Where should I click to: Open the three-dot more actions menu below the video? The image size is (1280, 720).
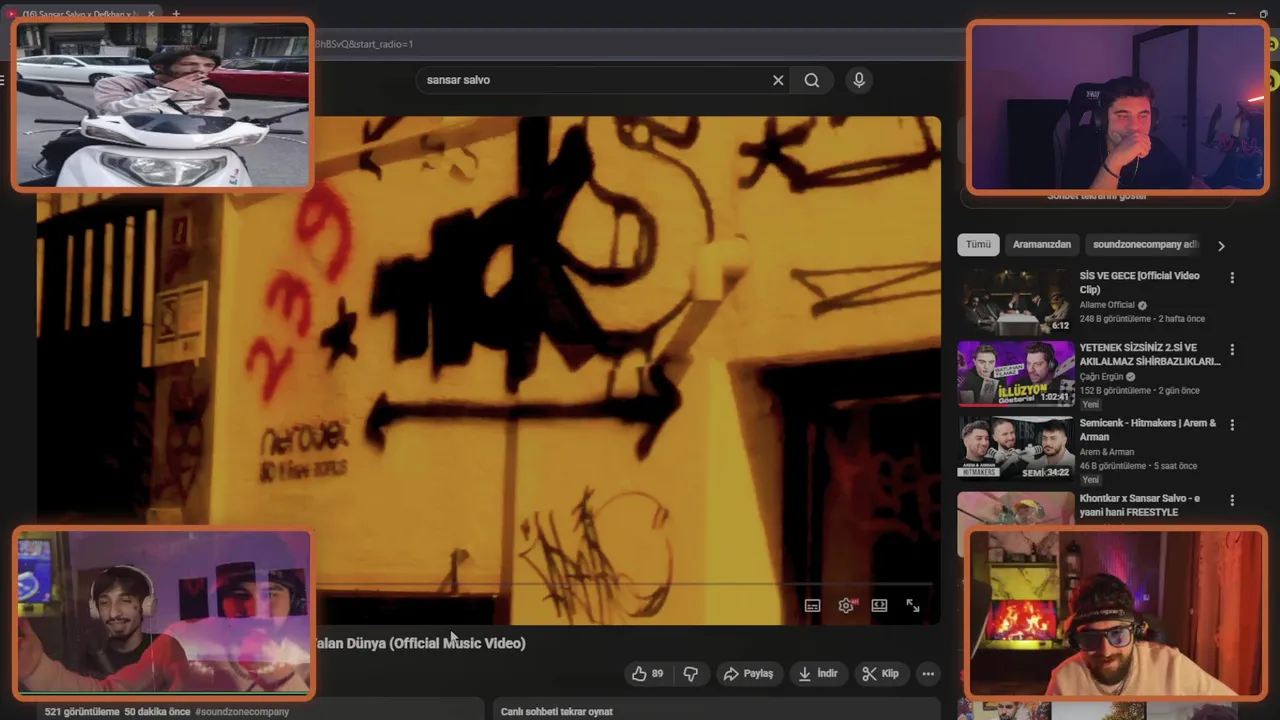click(928, 674)
